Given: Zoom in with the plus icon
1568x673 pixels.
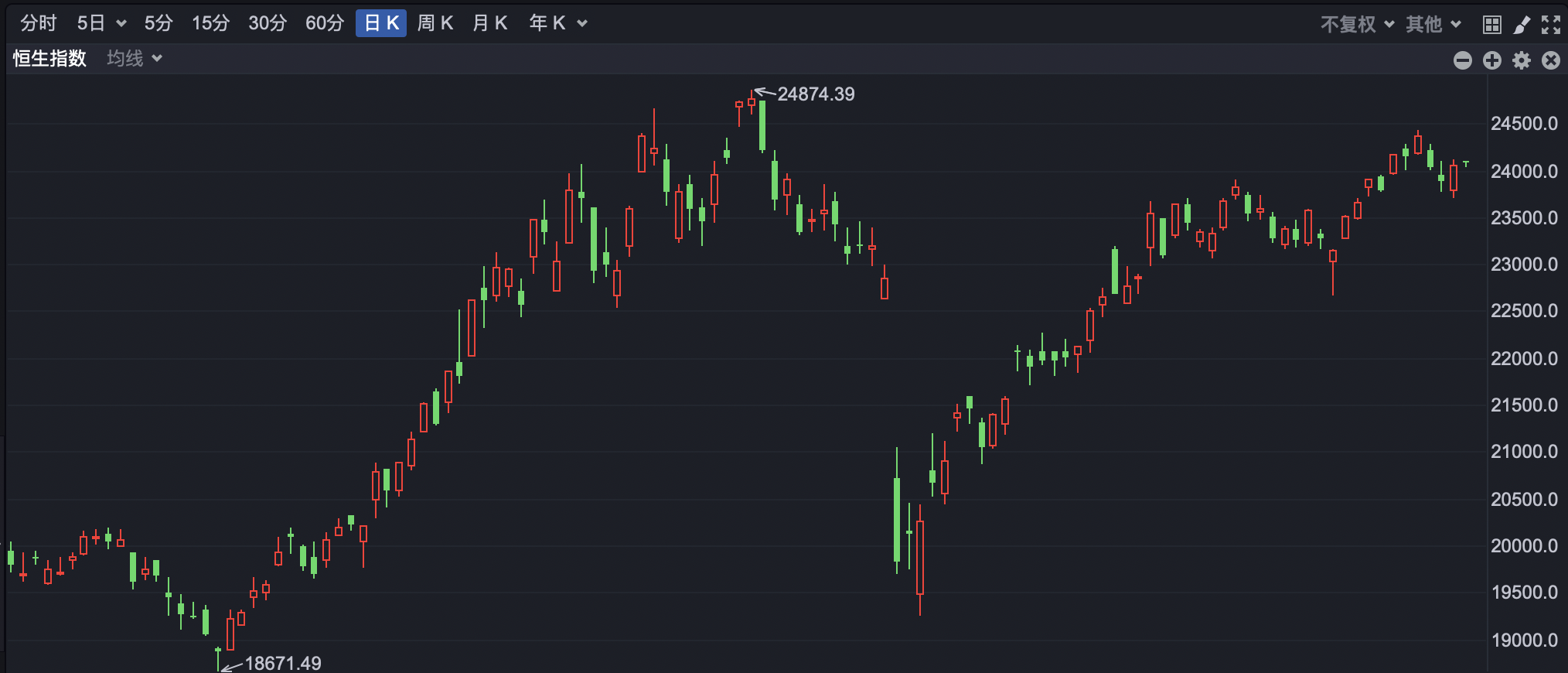Looking at the screenshot, I should point(1491,60).
